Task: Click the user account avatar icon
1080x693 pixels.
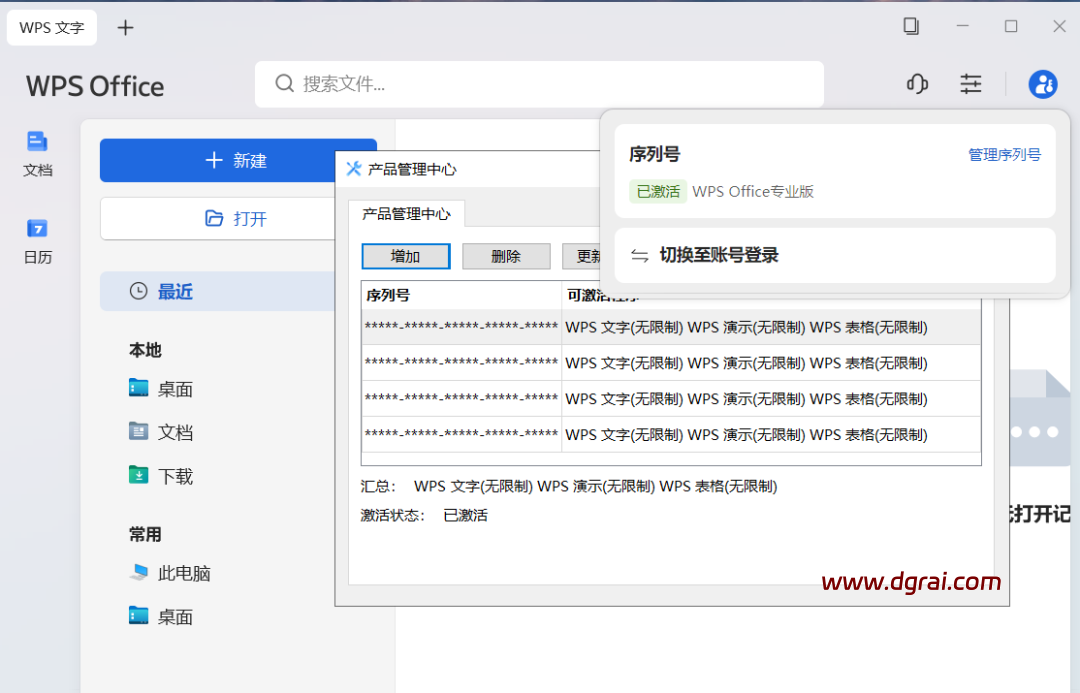Action: tap(1042, 84)
